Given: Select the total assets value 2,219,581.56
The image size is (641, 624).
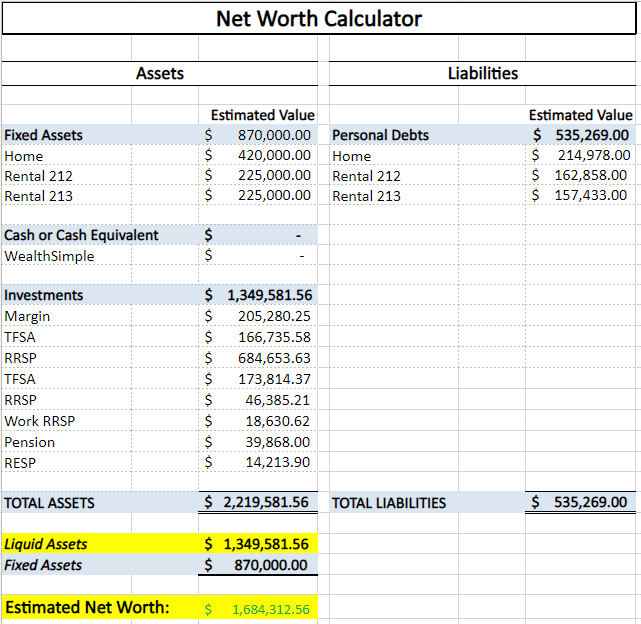Looking at the screenshot, I should tap(257, 502).
